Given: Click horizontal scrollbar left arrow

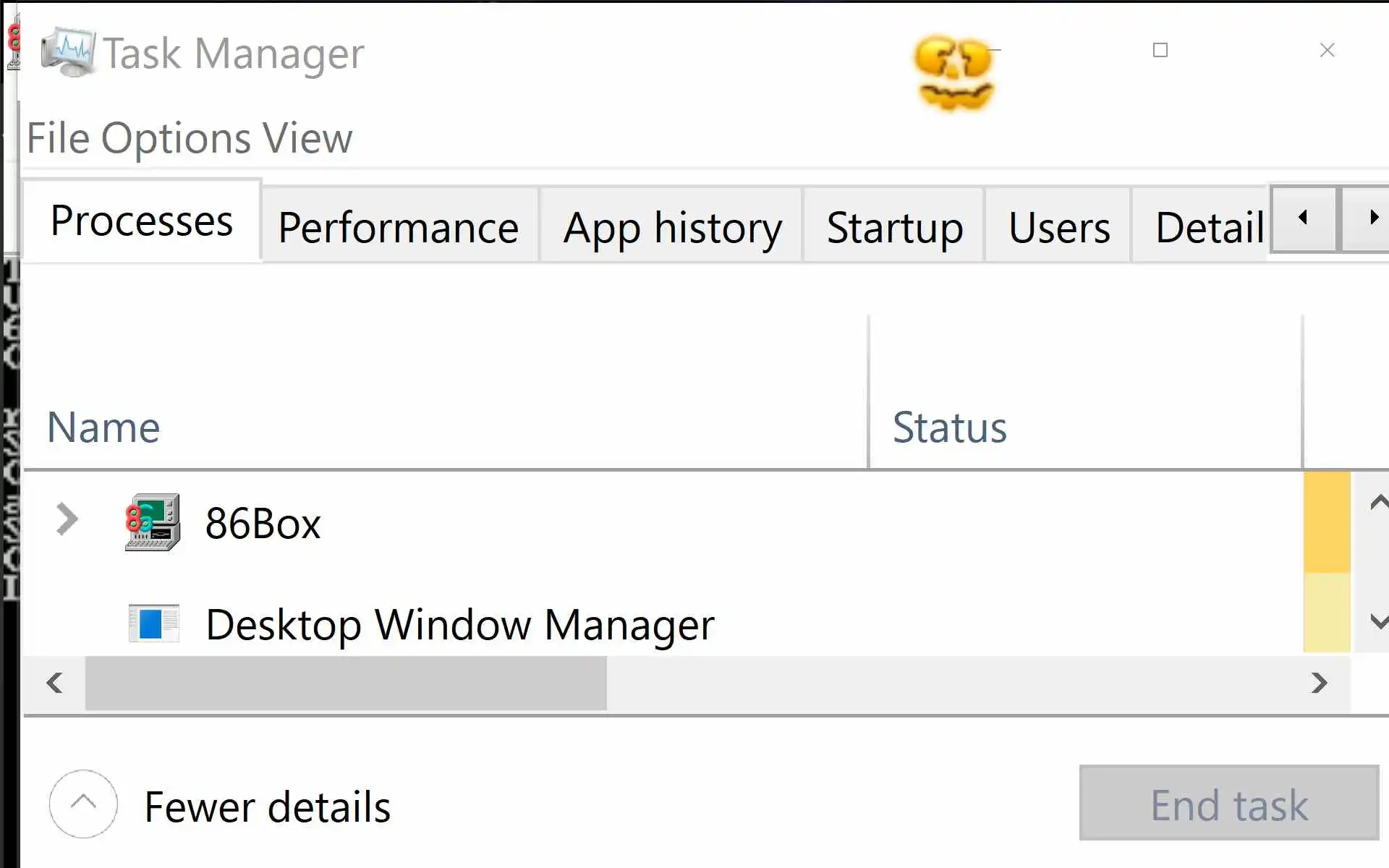Looking at the screenshot, I should [x=54, y=683].
